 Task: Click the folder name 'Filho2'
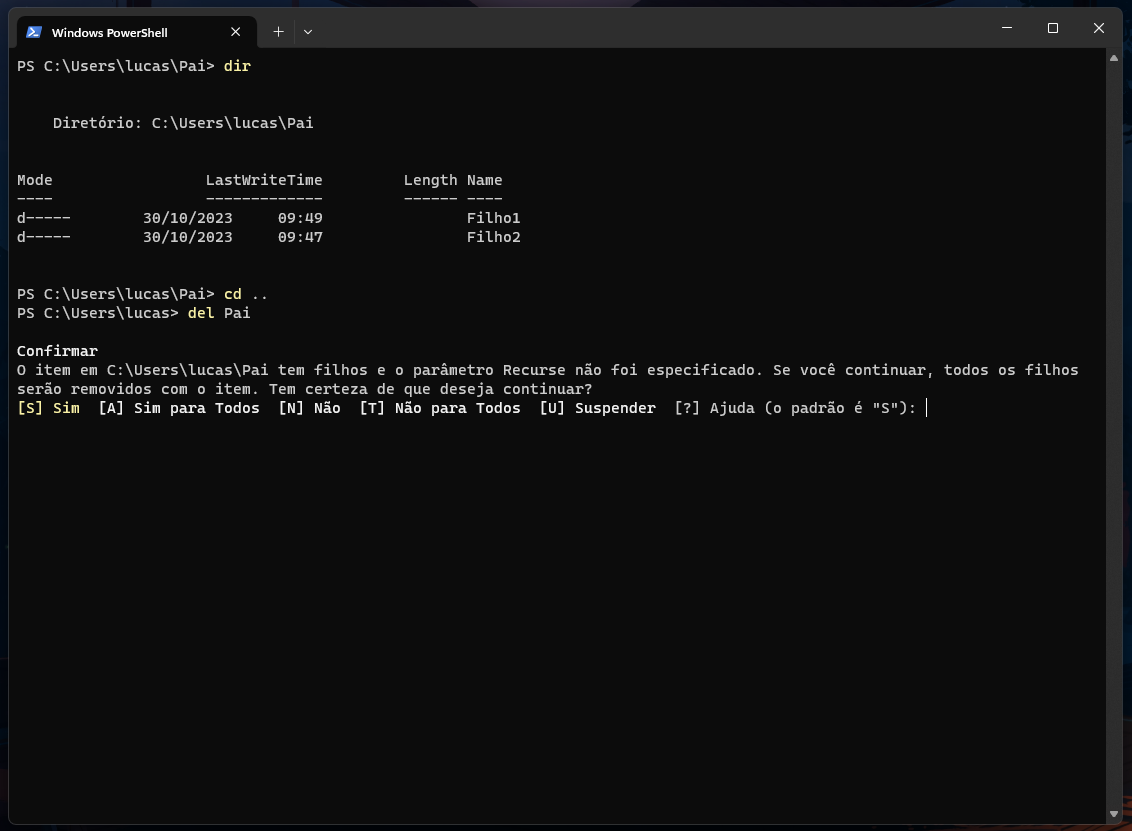494,237
